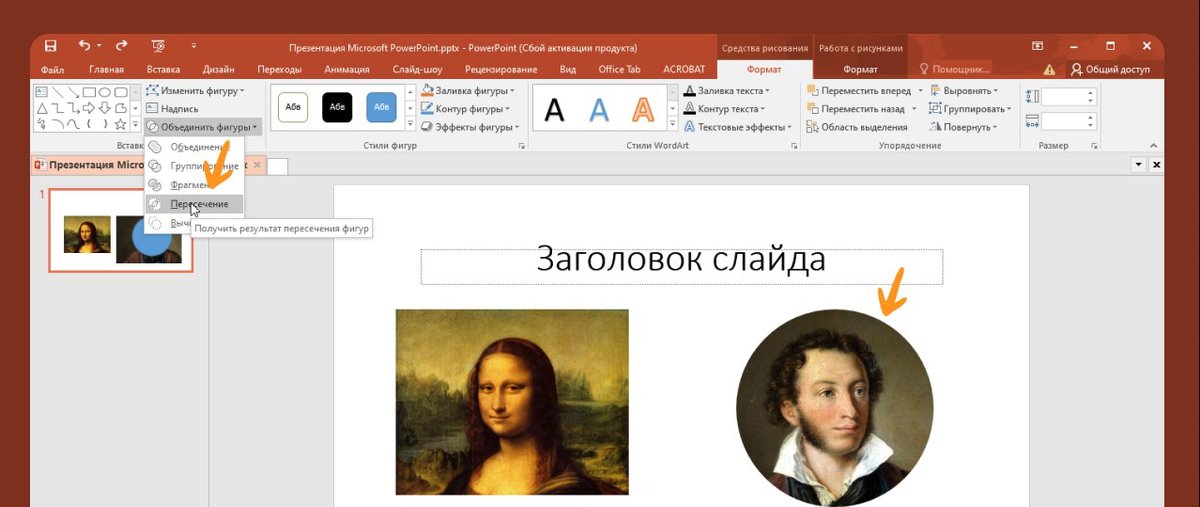Open the quick access toolbar customize arrow
This screenshot has height=507, width=1200.
[194, 46]
